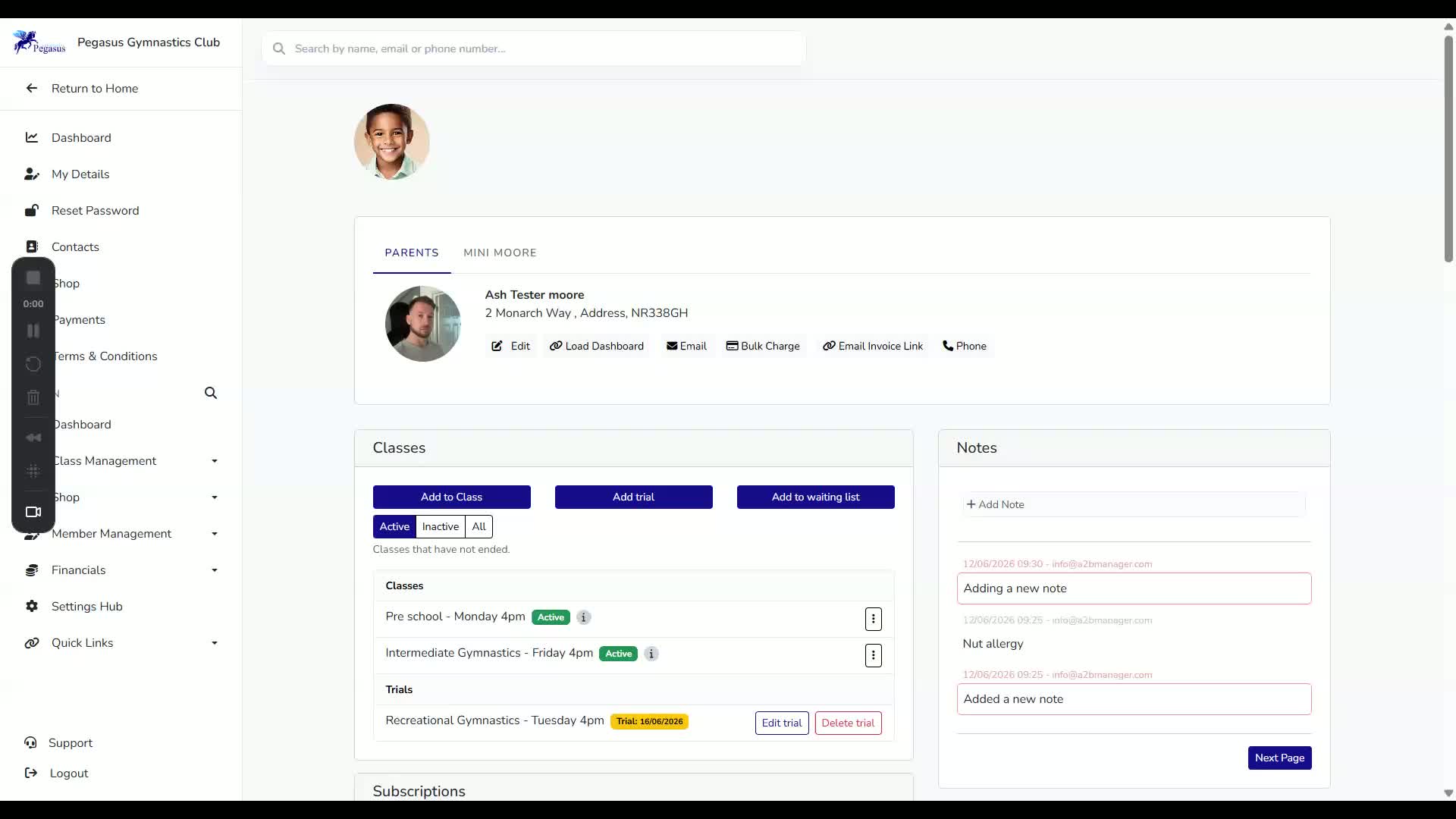The width and height of the screenshot is (1456, 819).
Task: Click the child's profile photo
Action: coord(392,142)
